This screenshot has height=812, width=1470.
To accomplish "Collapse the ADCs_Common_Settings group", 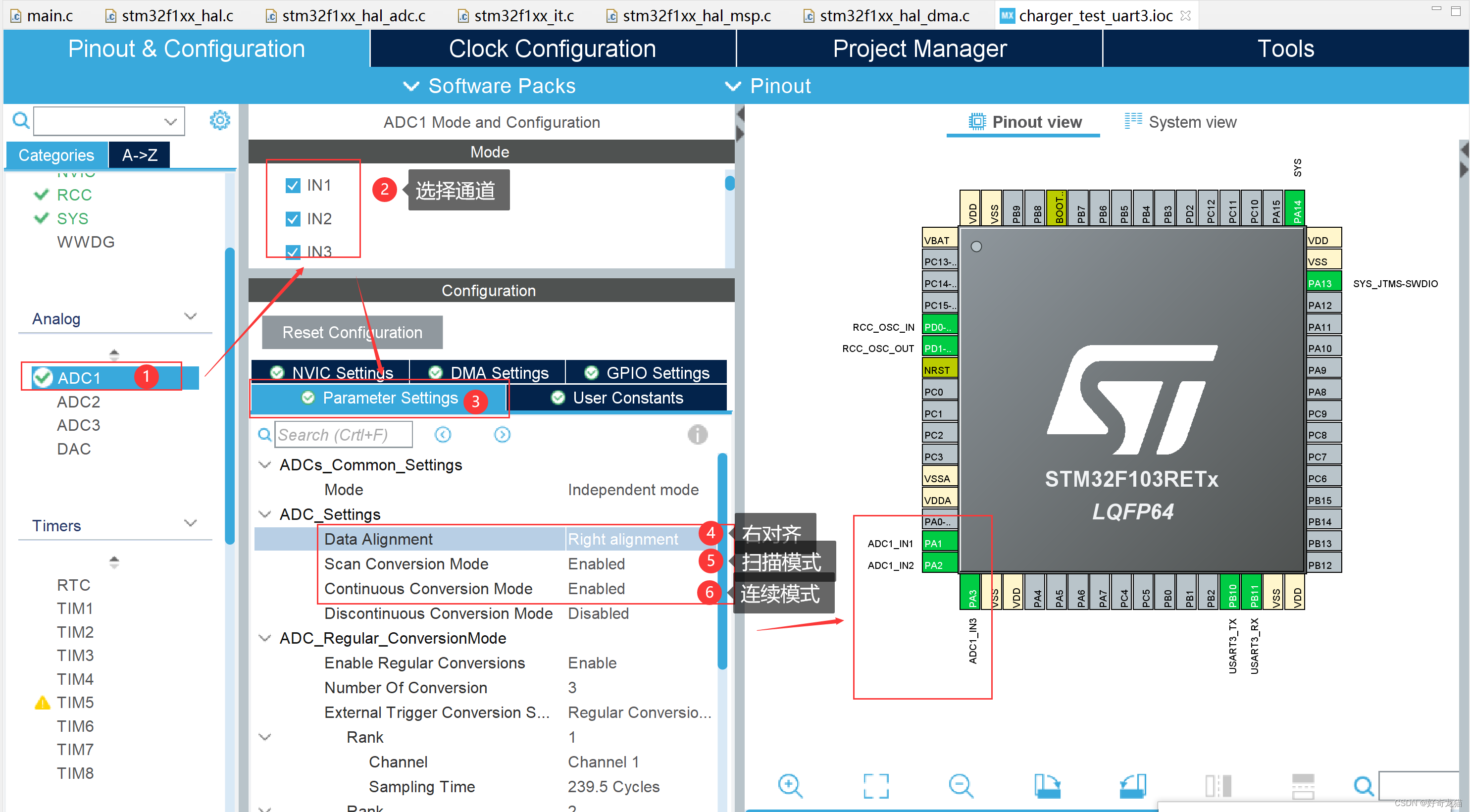I will pos(265,465).
